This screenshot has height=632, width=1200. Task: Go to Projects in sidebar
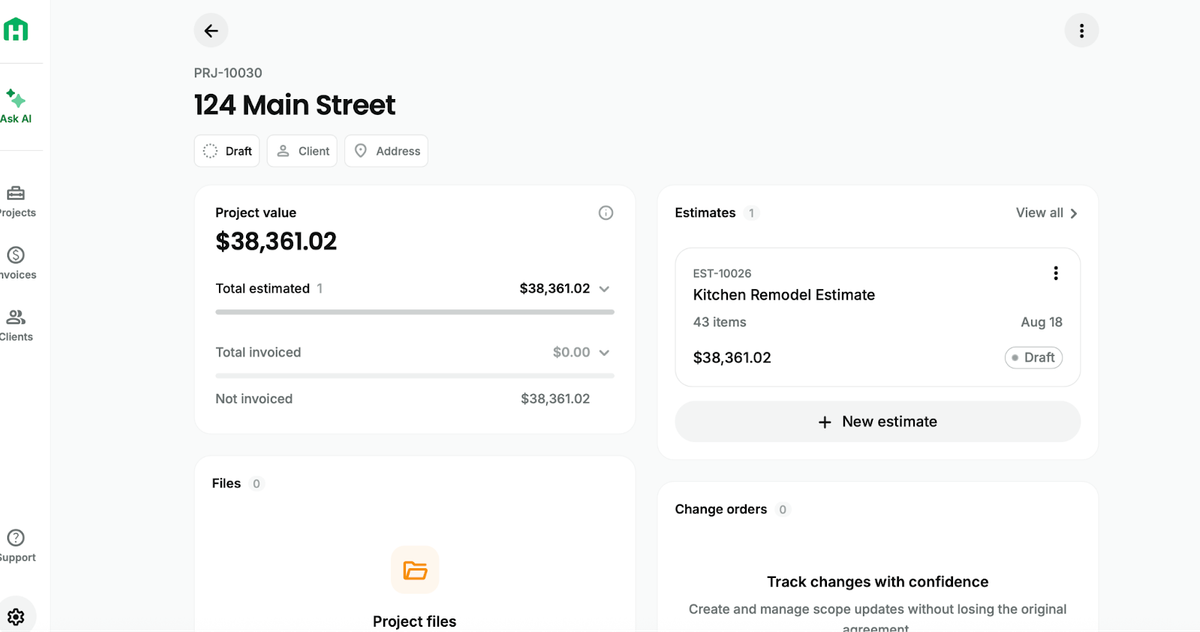click(16, 201)
